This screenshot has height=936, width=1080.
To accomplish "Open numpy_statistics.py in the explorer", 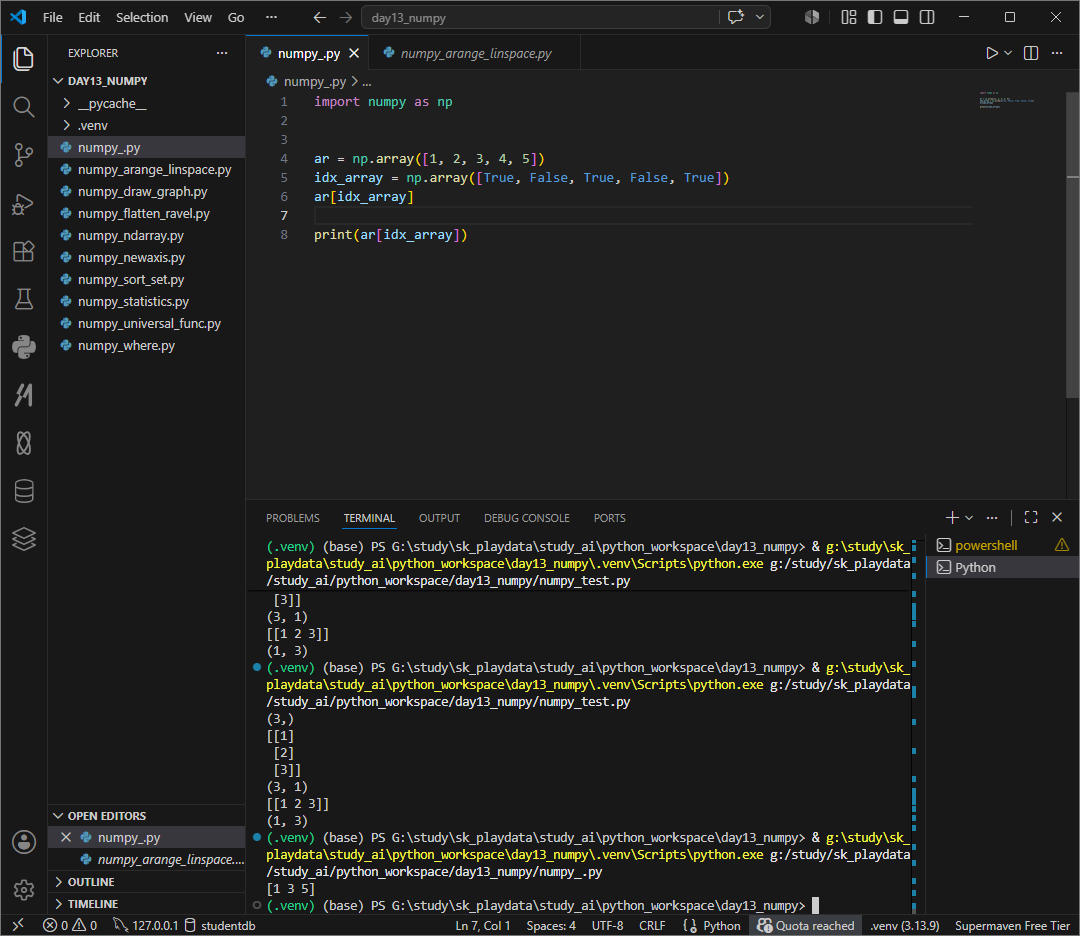I will click(146, 301).
